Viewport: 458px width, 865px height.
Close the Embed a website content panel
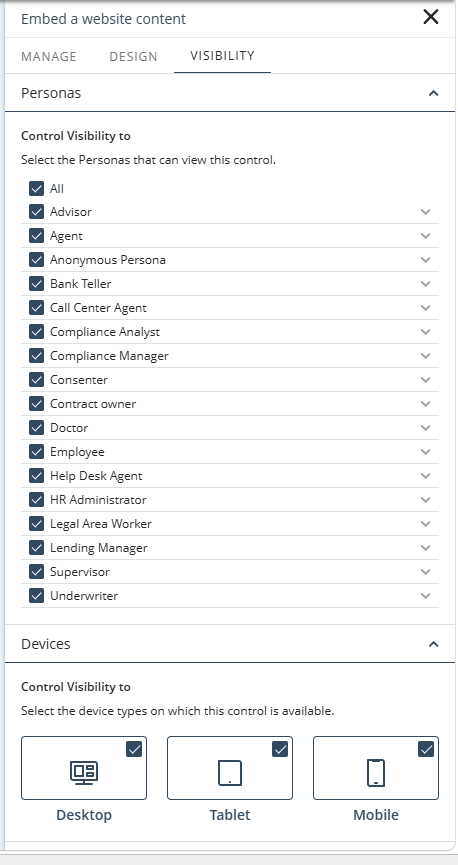click(431, 17)
